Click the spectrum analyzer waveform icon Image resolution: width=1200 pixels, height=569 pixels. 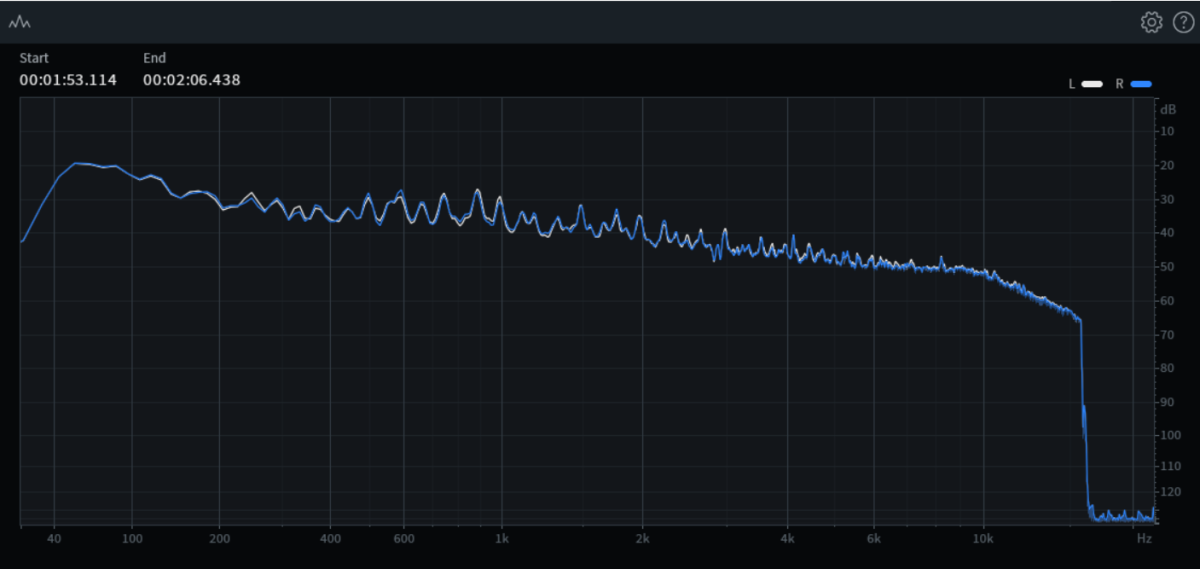pos(19,22)
